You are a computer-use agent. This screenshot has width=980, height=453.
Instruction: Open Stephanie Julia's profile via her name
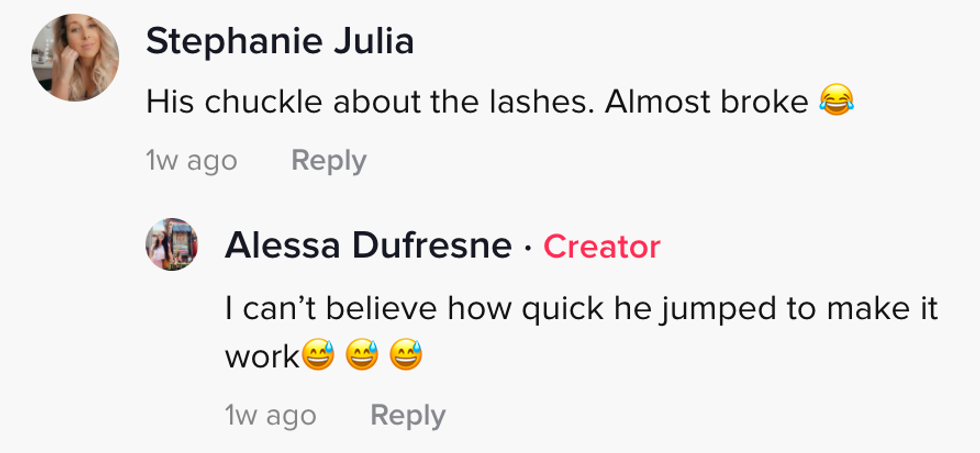pyautogui.click(x=279, y=42)
